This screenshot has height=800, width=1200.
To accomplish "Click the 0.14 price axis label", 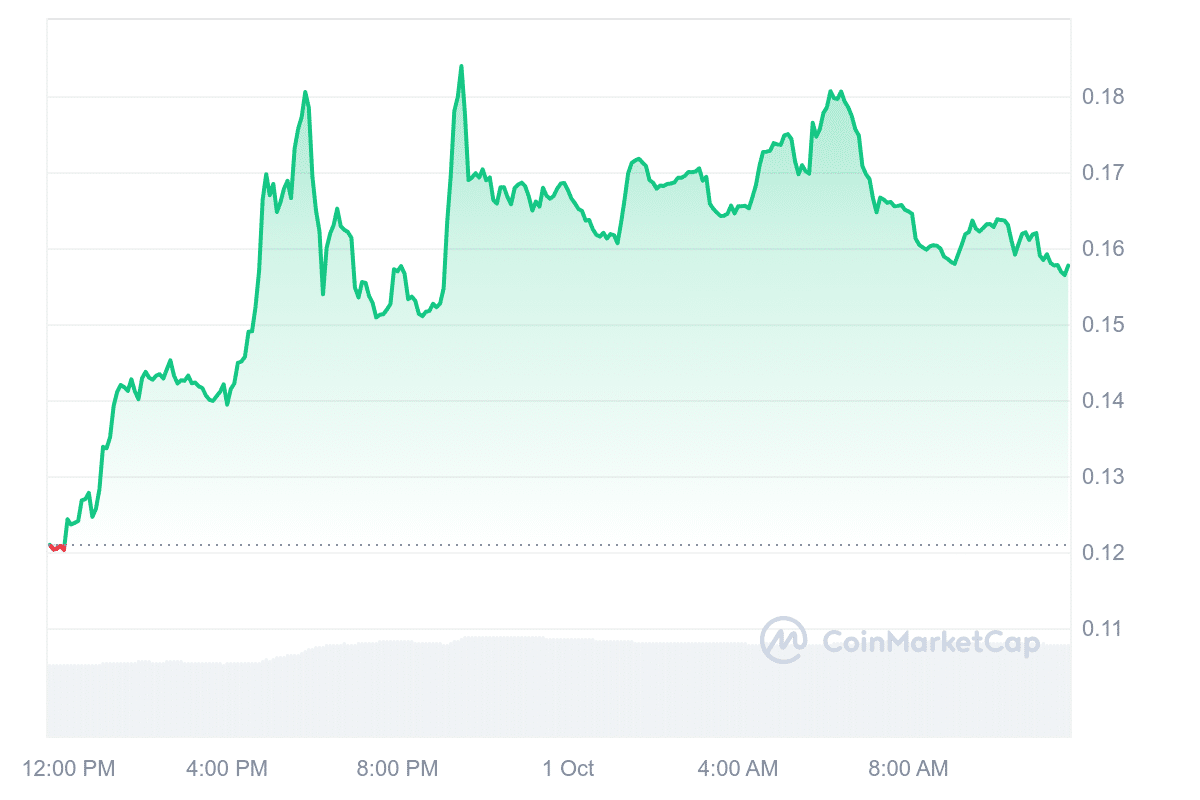I will pyautogui.click(x=1102, y=401).
